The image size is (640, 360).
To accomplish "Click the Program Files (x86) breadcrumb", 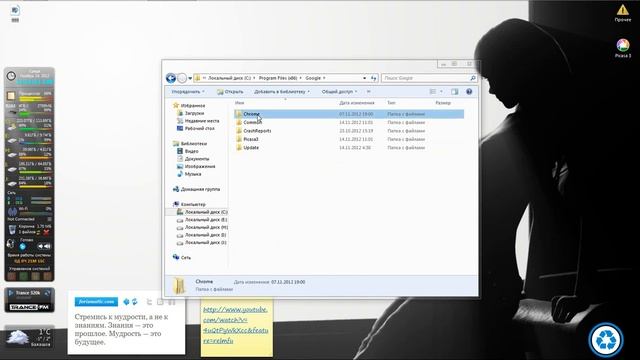I will tap(278, 78).
